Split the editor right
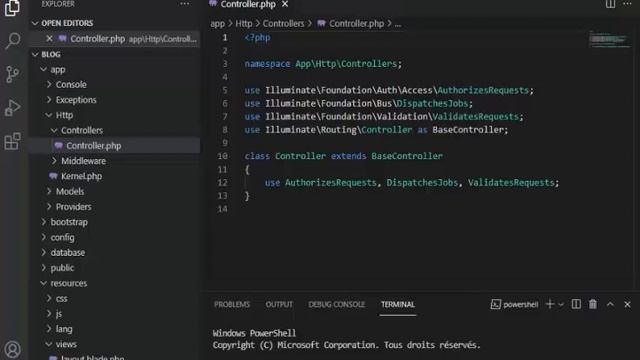The image size is (640, 360). (610, 4)
